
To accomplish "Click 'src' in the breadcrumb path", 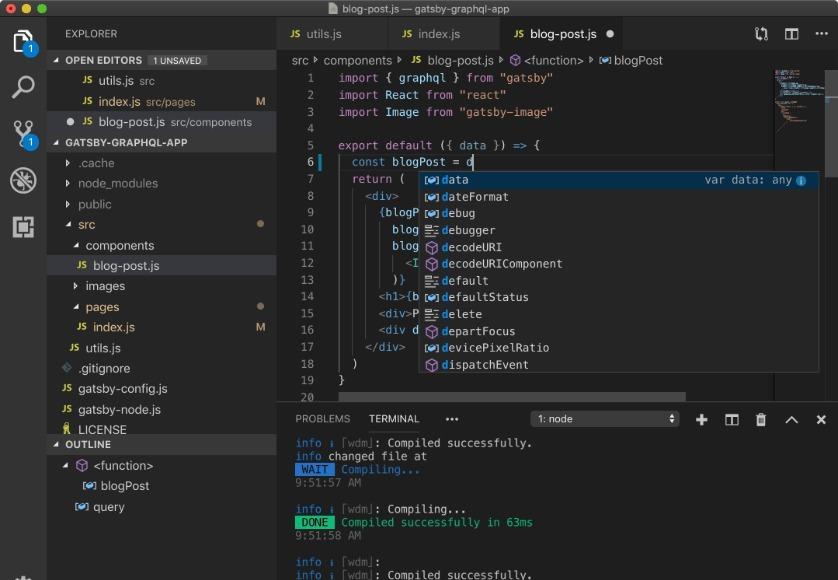I will coord(300,60).
